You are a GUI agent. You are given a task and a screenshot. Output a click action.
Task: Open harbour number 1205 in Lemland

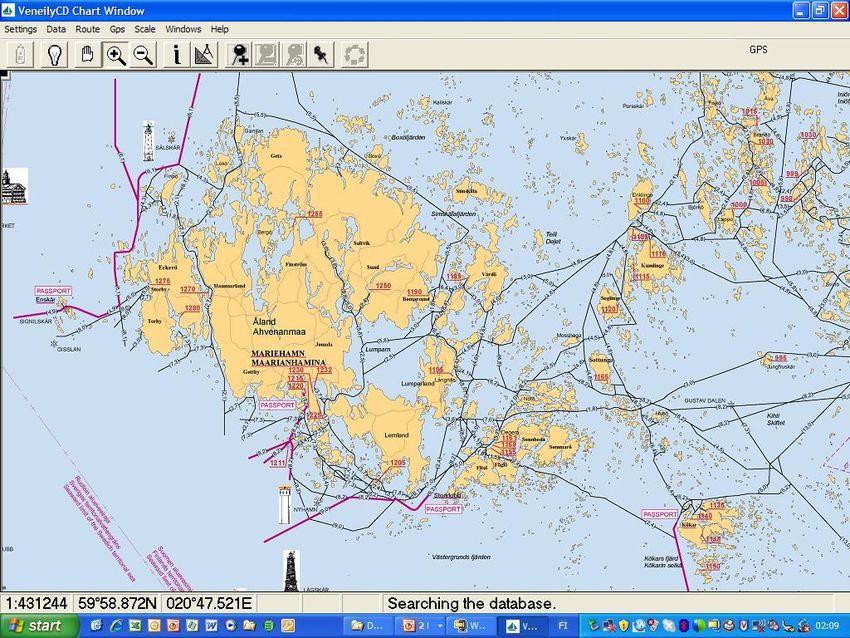397,462
